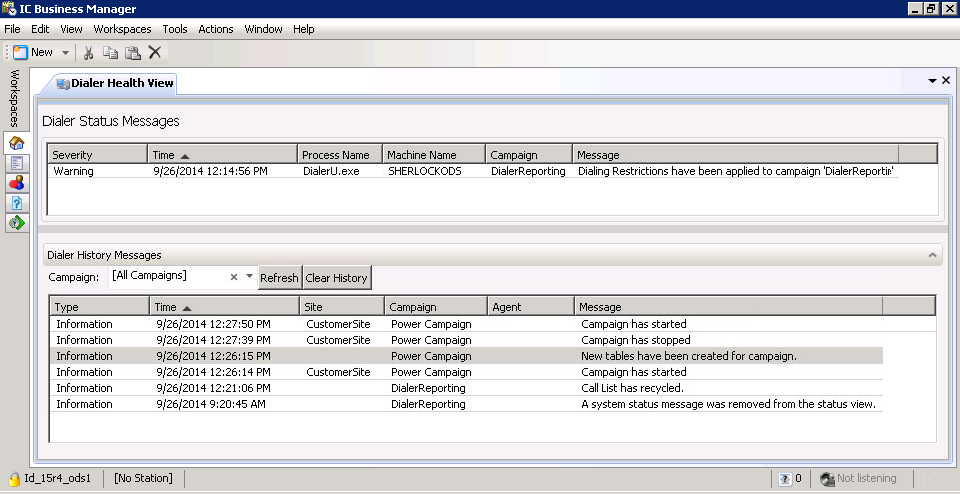Open the Workspaces menu
The image size is (960, 494).
point(122,29)
